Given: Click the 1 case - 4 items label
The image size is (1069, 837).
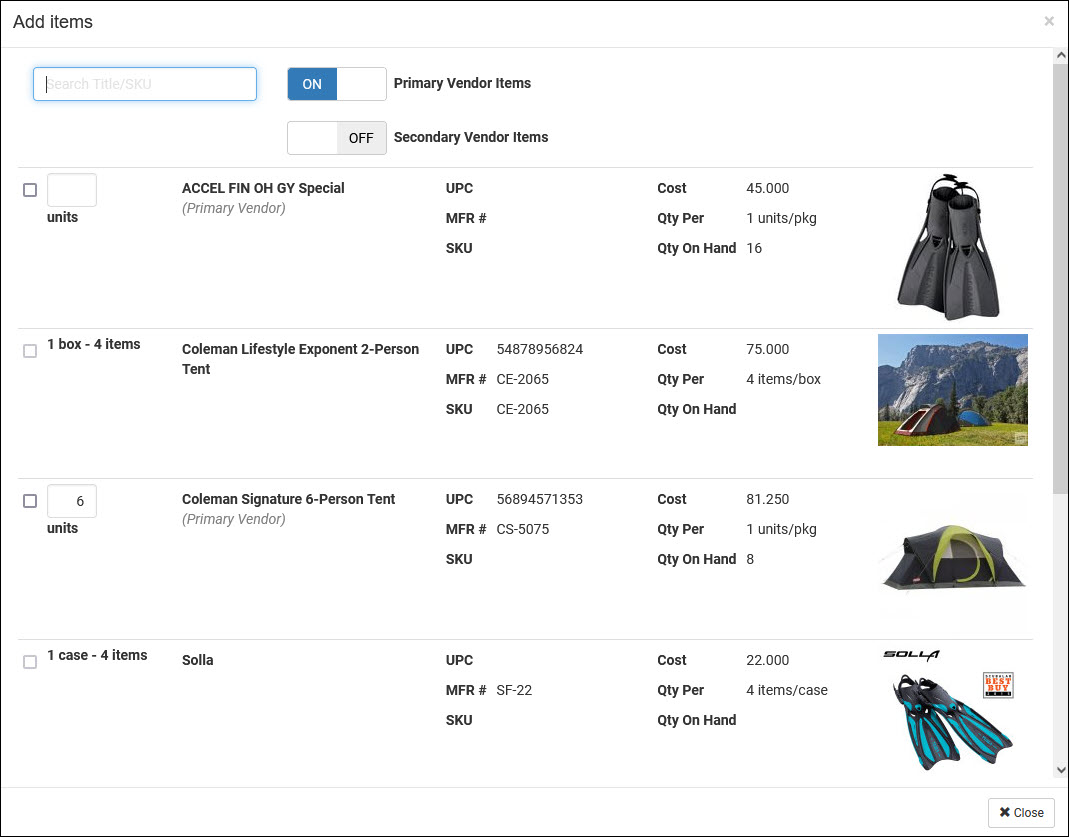Looking at the screenshot, I should click(x=97, y=655).
